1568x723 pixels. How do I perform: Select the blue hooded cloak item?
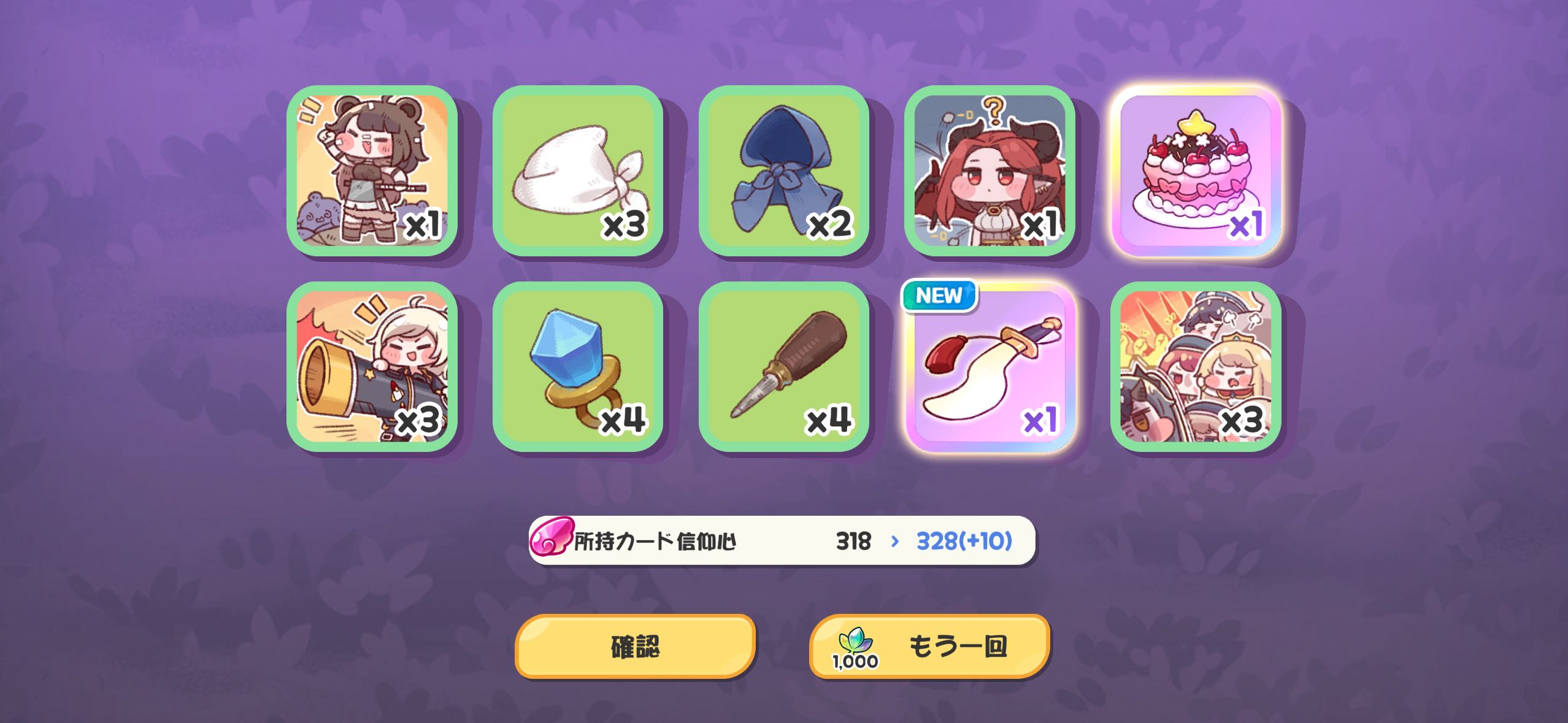click(x=784, y=170)
